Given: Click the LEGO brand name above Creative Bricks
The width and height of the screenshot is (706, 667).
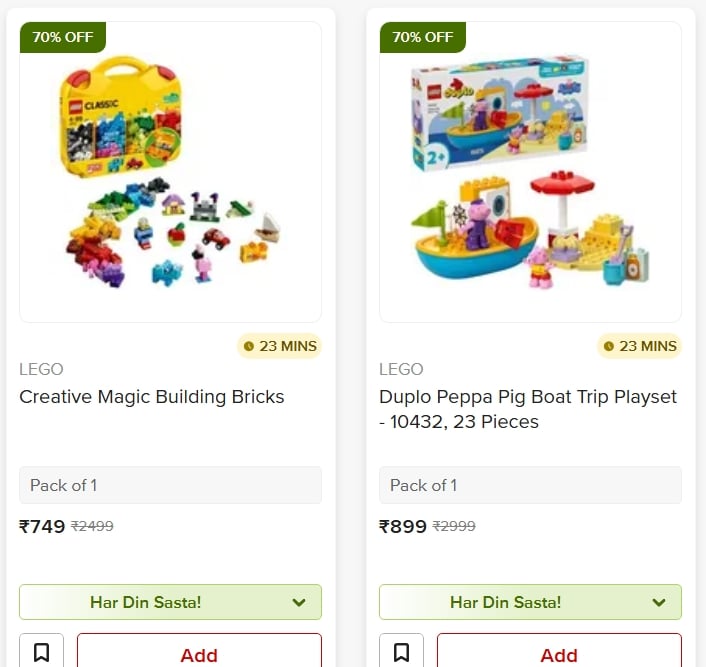Looking at the screenshot, I should click(x=41, y=369).
